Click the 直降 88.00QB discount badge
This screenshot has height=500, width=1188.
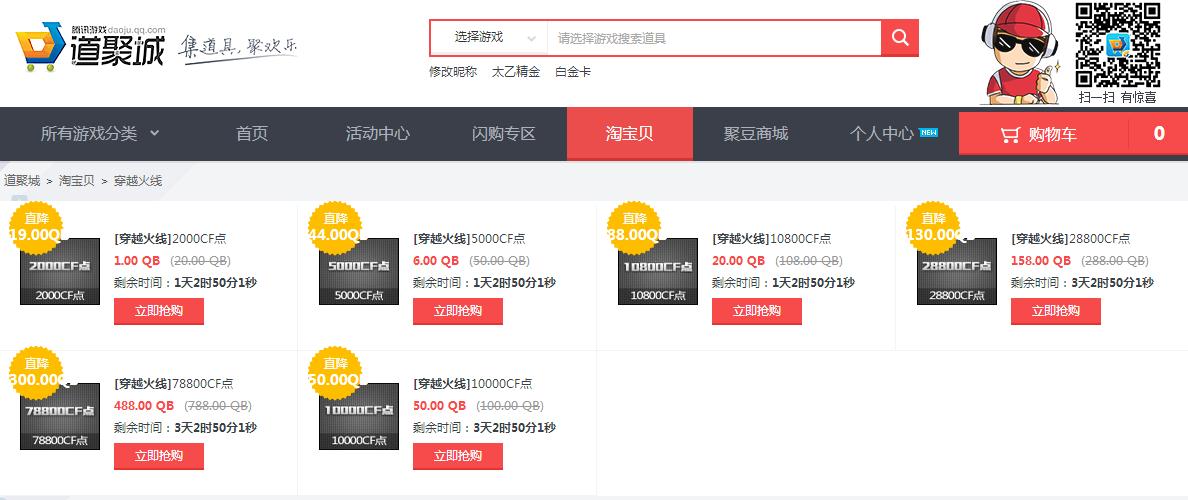click(634, 228)
